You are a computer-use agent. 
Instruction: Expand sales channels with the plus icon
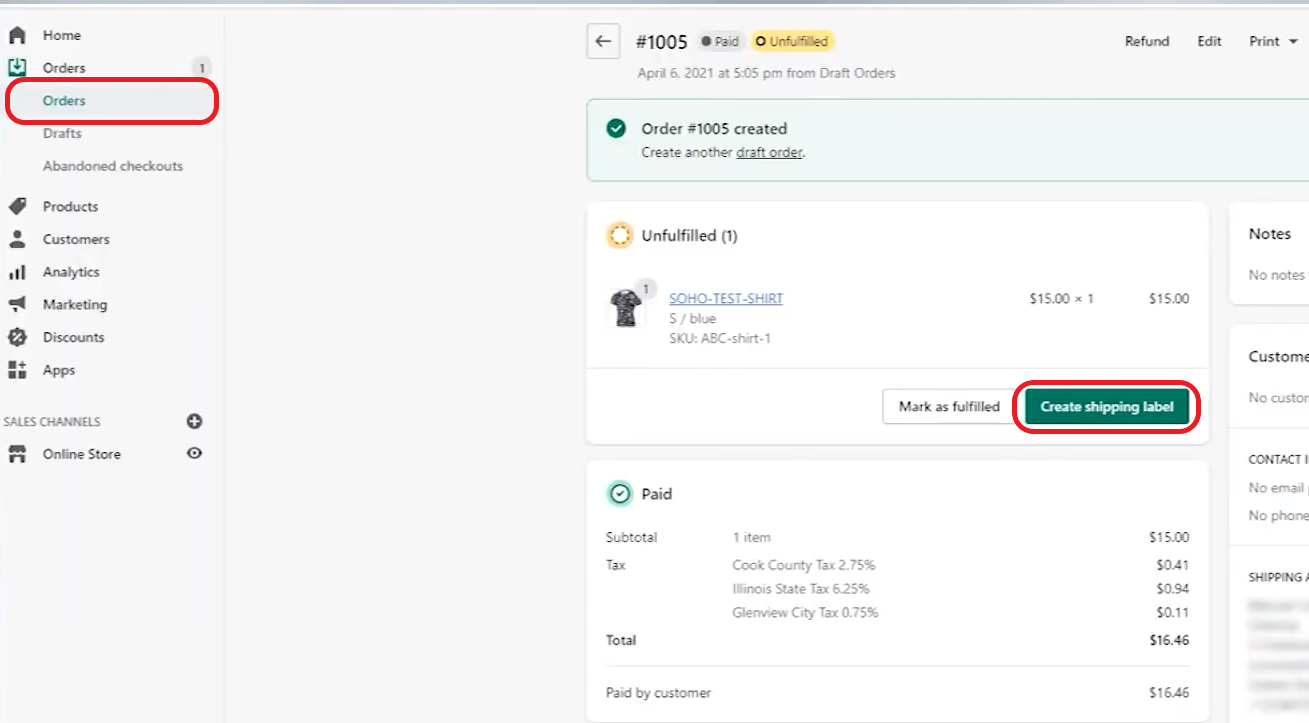coord(194,421)
